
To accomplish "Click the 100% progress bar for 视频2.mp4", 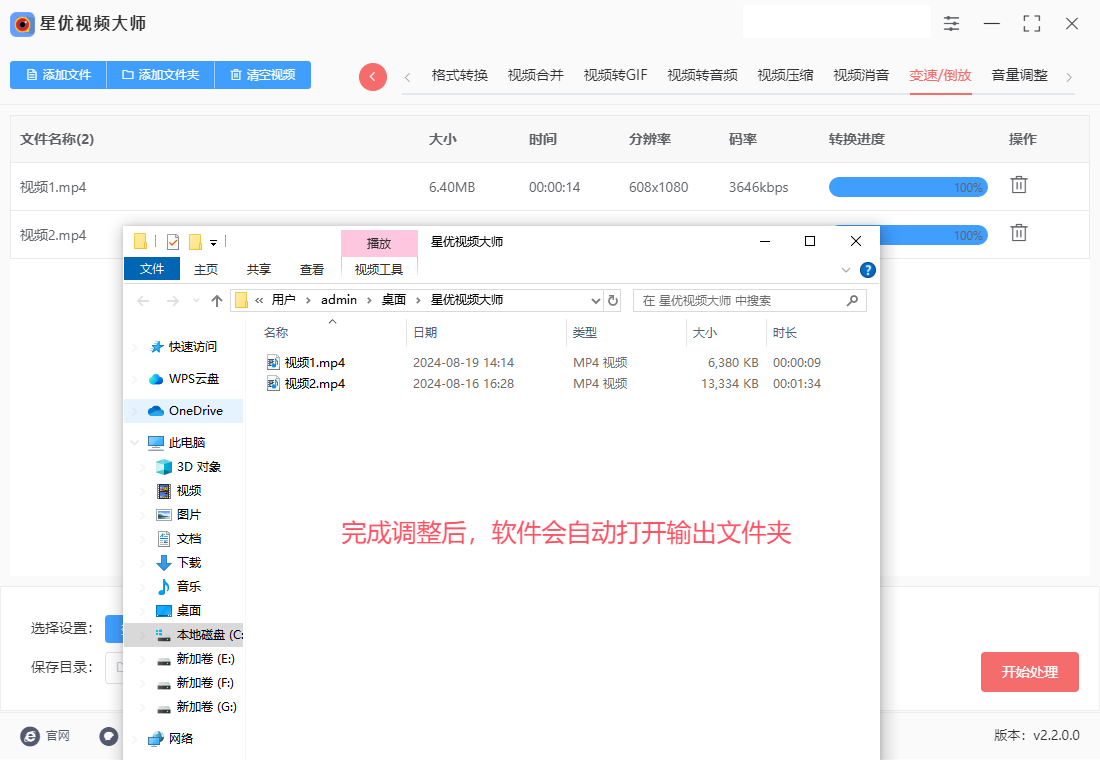I will (933, 235).
